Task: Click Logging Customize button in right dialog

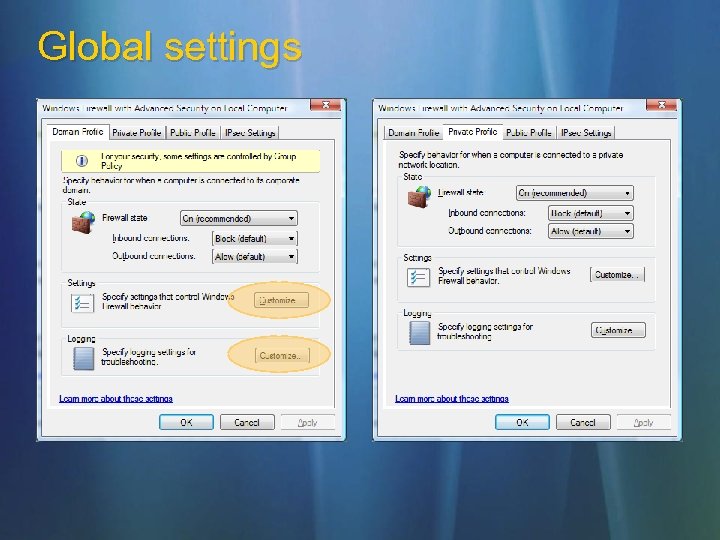Action: [x=618, y=330]
